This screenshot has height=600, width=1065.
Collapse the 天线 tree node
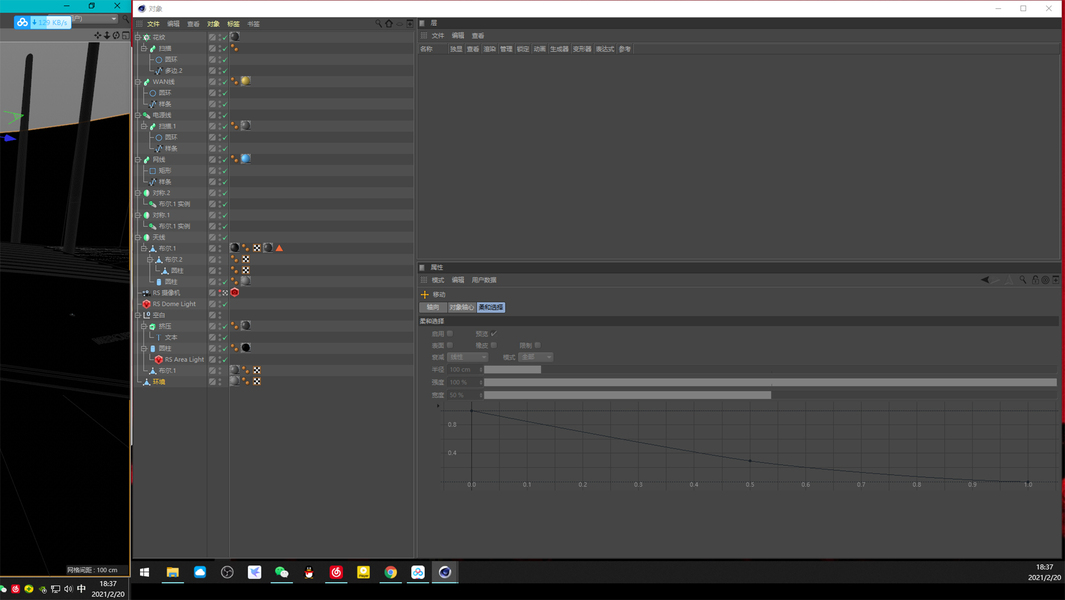point(138,237)
